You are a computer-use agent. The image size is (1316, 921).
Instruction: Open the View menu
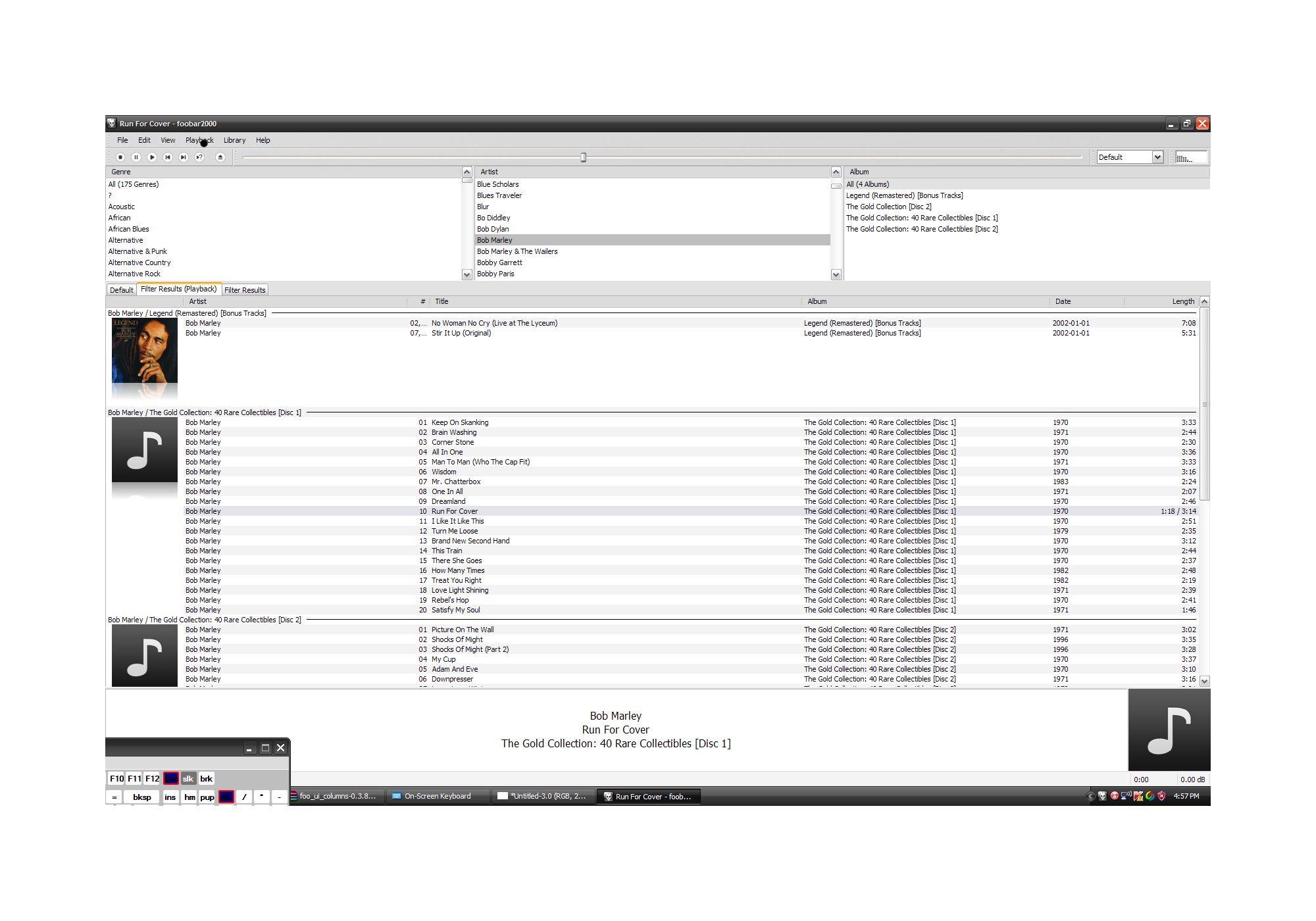pos(168,140)
